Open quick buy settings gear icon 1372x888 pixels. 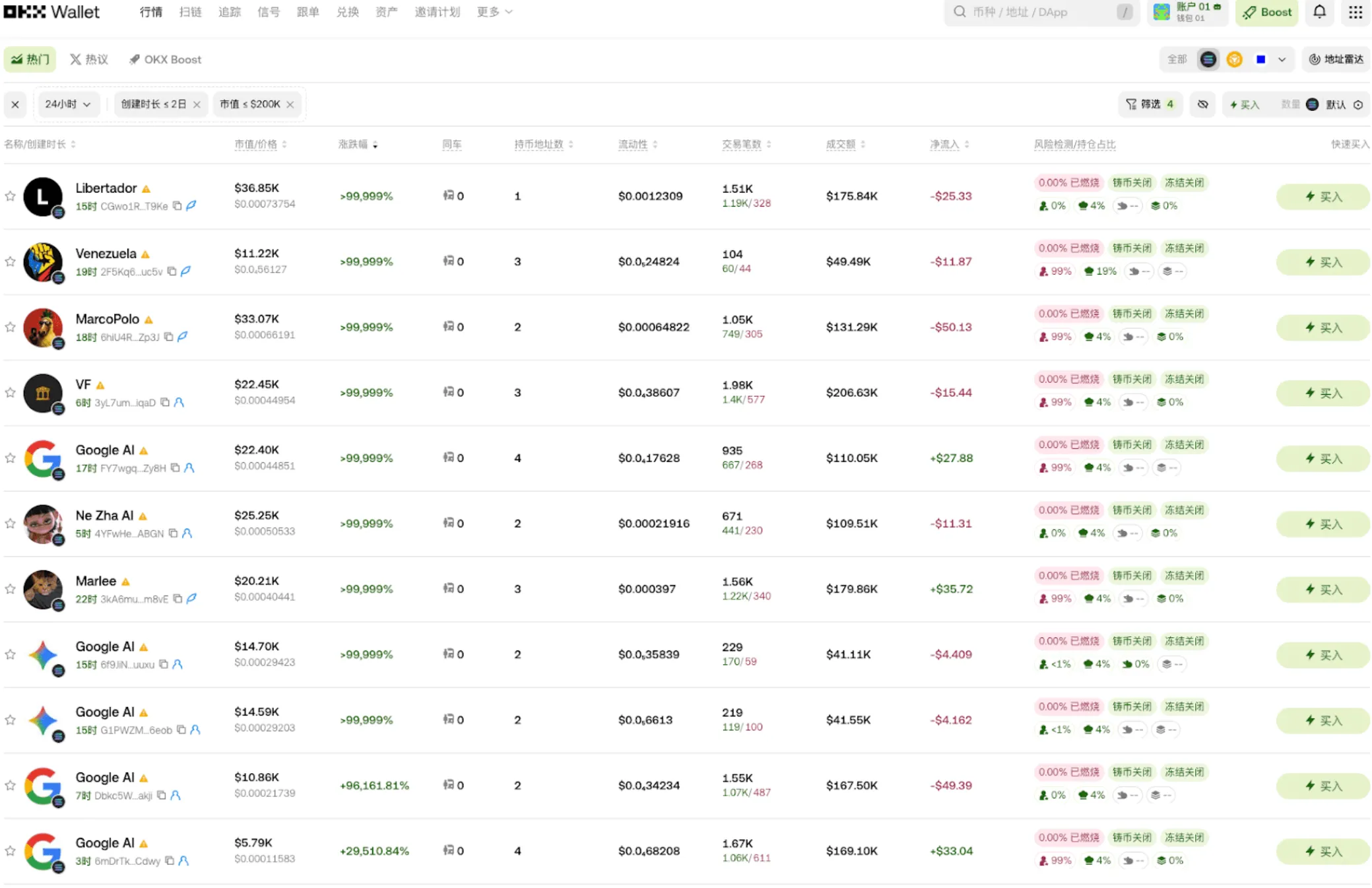pos(1358,104)
